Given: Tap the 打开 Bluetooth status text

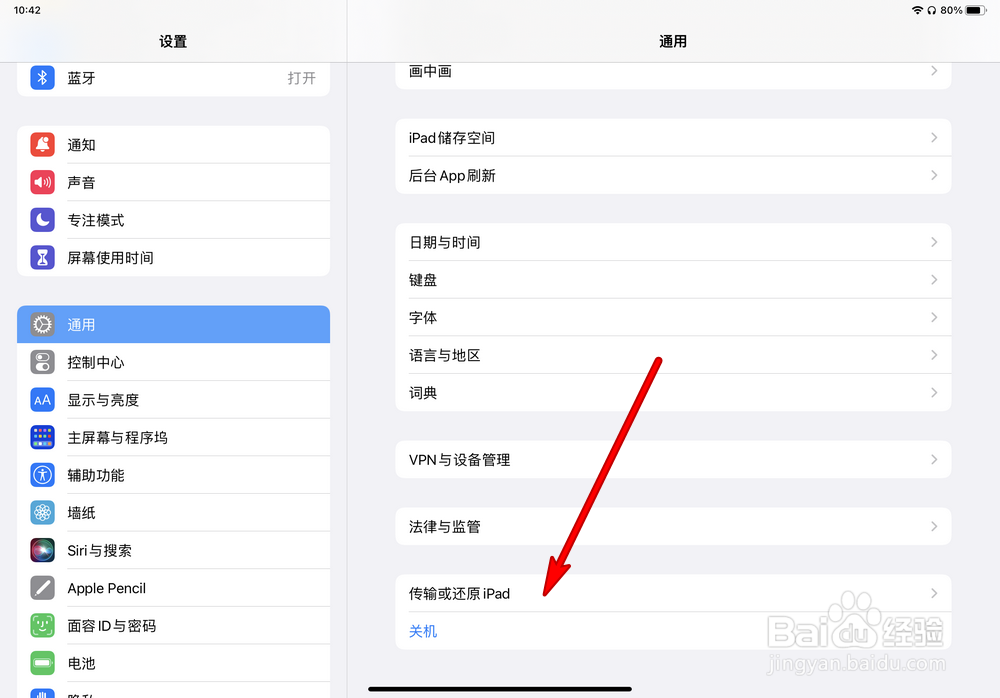Looking at the screenshot, I should 301,78.
